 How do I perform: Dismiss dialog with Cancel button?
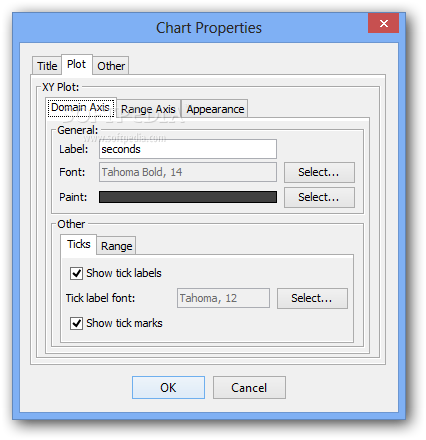tap(249, 388)
